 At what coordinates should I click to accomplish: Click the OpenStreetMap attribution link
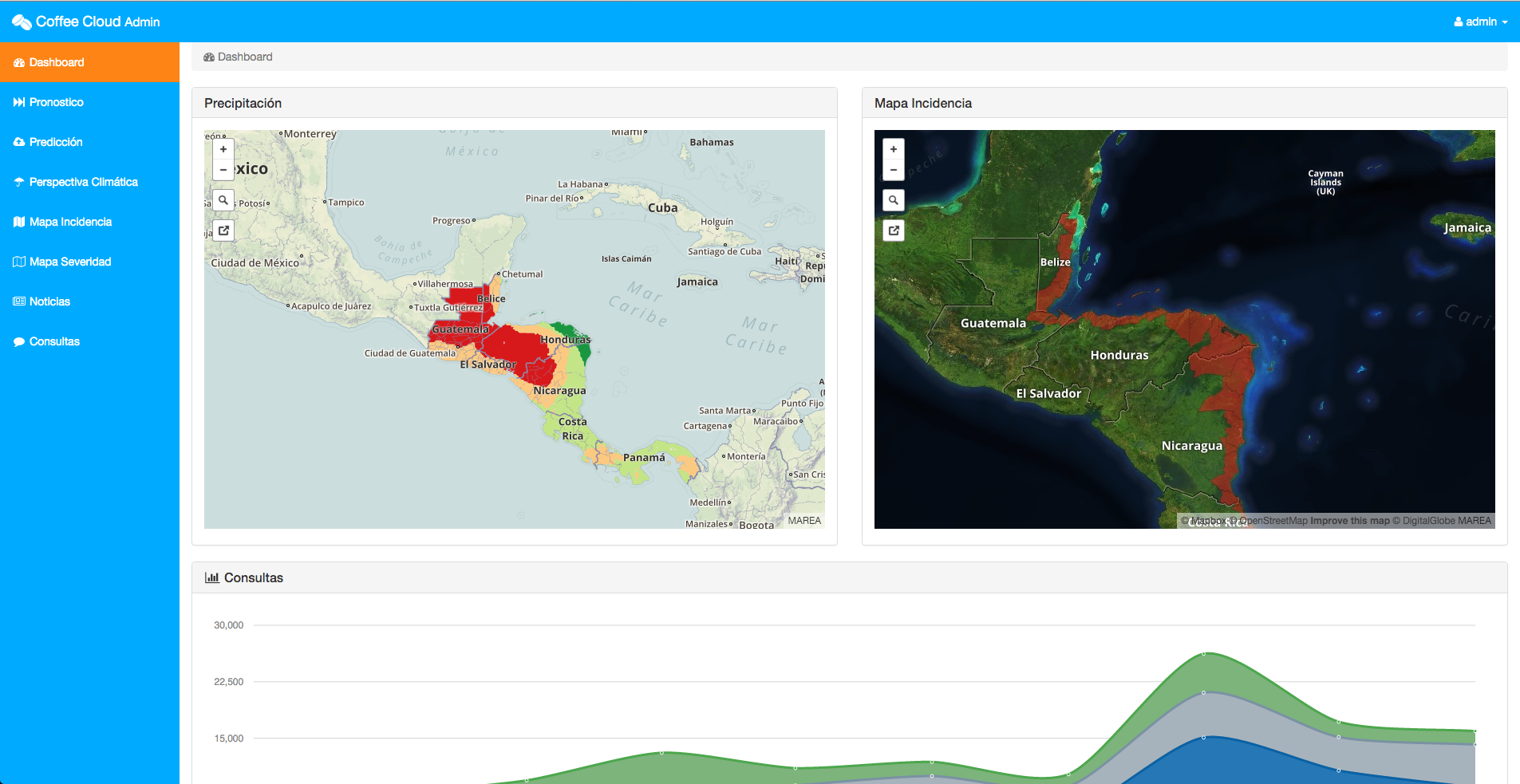click(x=1273, y=521)
